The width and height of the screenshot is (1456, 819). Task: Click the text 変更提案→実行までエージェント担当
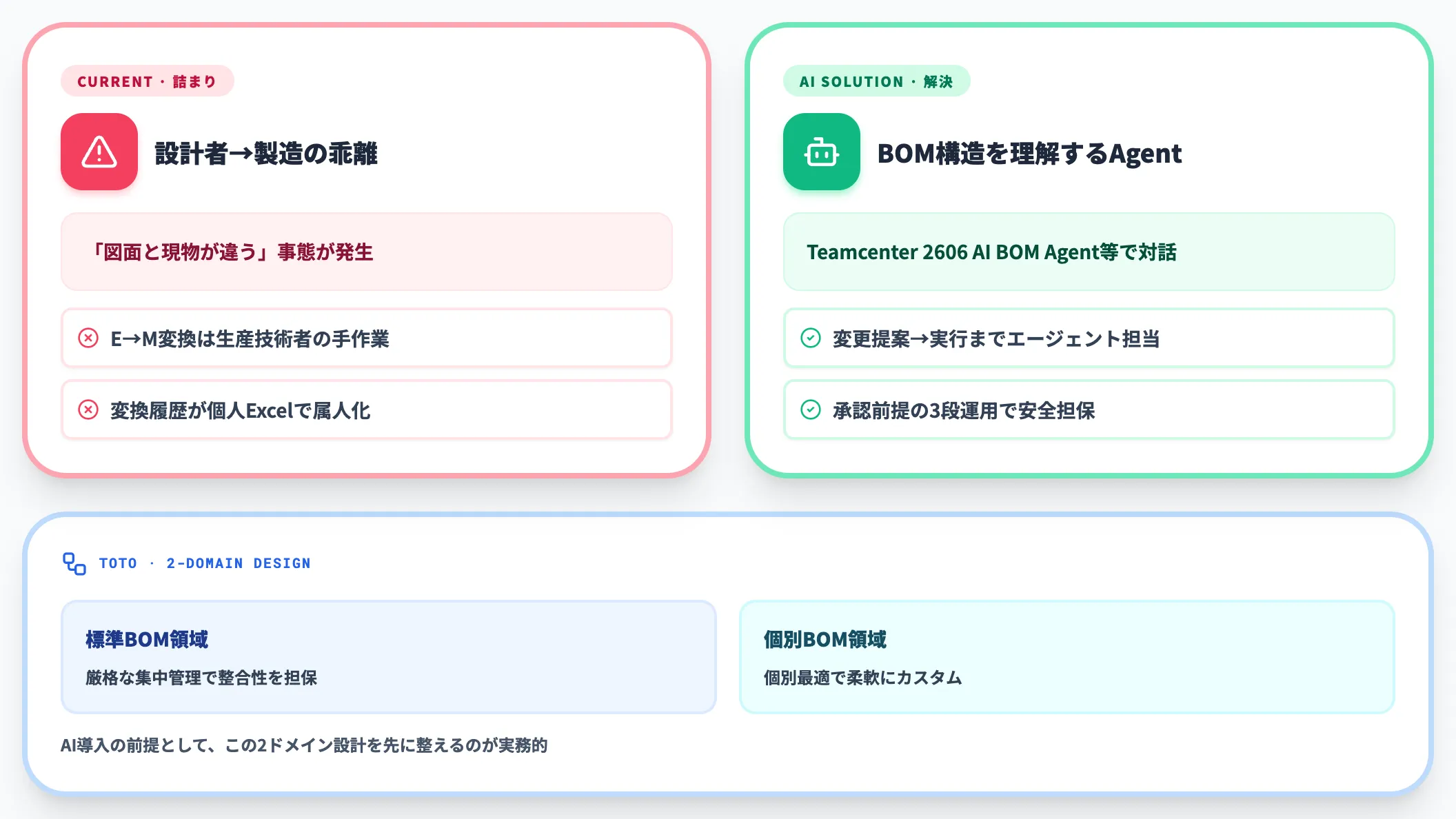click(x=996, y=338)
